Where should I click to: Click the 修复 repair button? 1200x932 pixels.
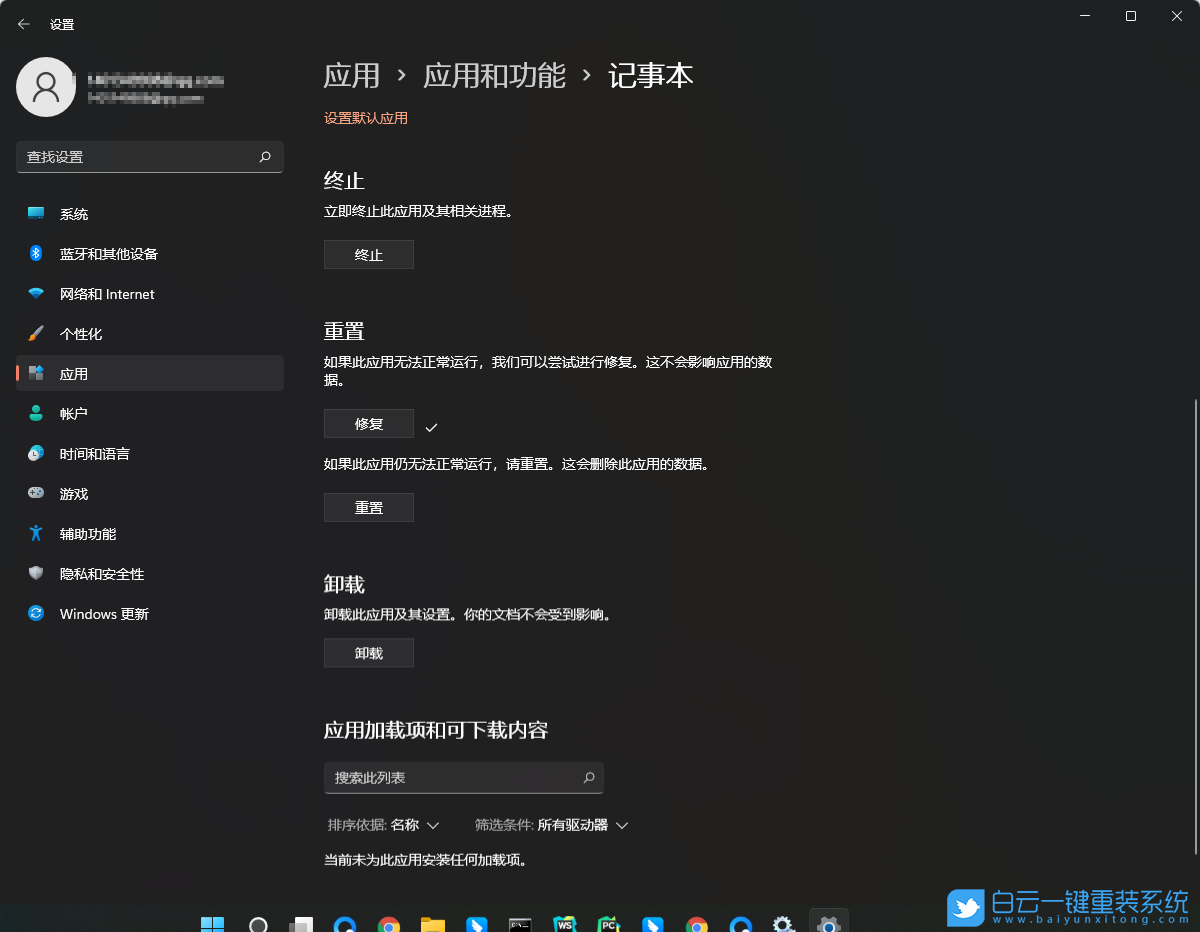click(368, 423)
